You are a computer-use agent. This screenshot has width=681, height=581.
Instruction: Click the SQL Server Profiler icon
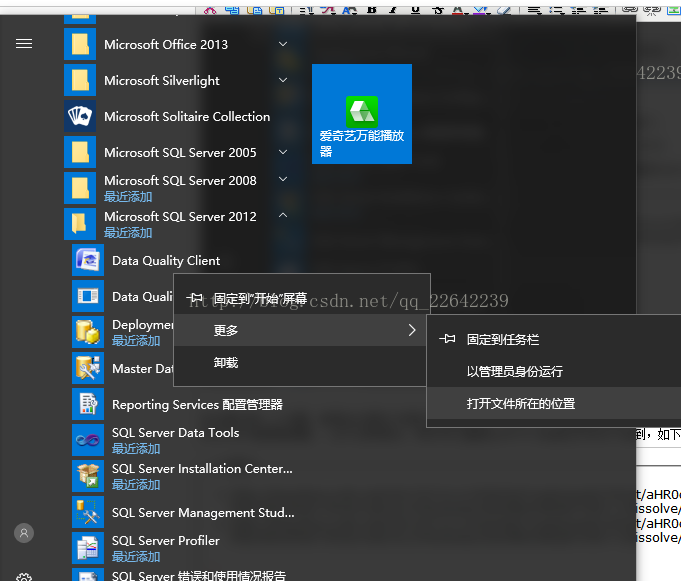[88, 548]
